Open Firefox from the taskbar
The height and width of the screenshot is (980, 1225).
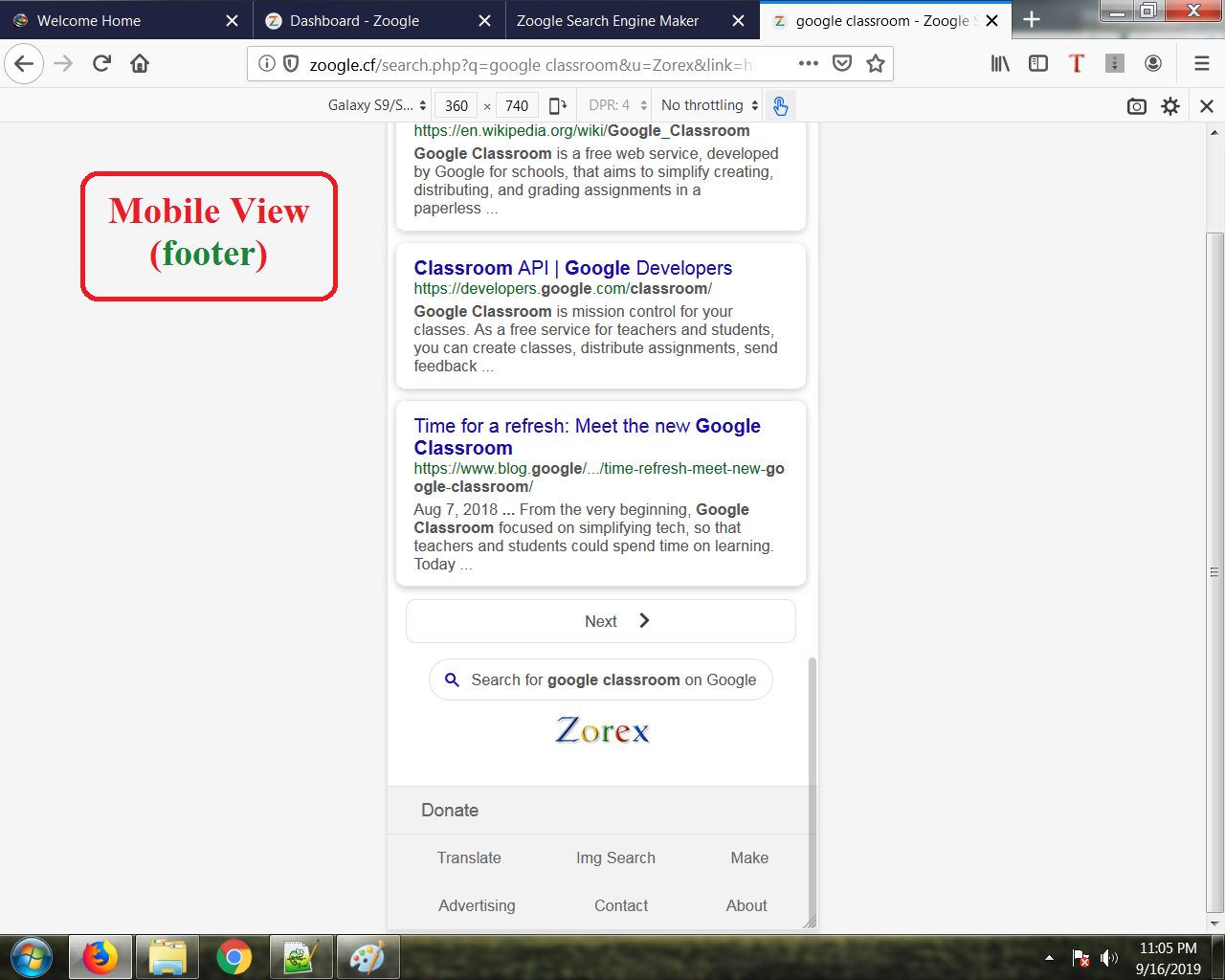click(x=100, y=957)
